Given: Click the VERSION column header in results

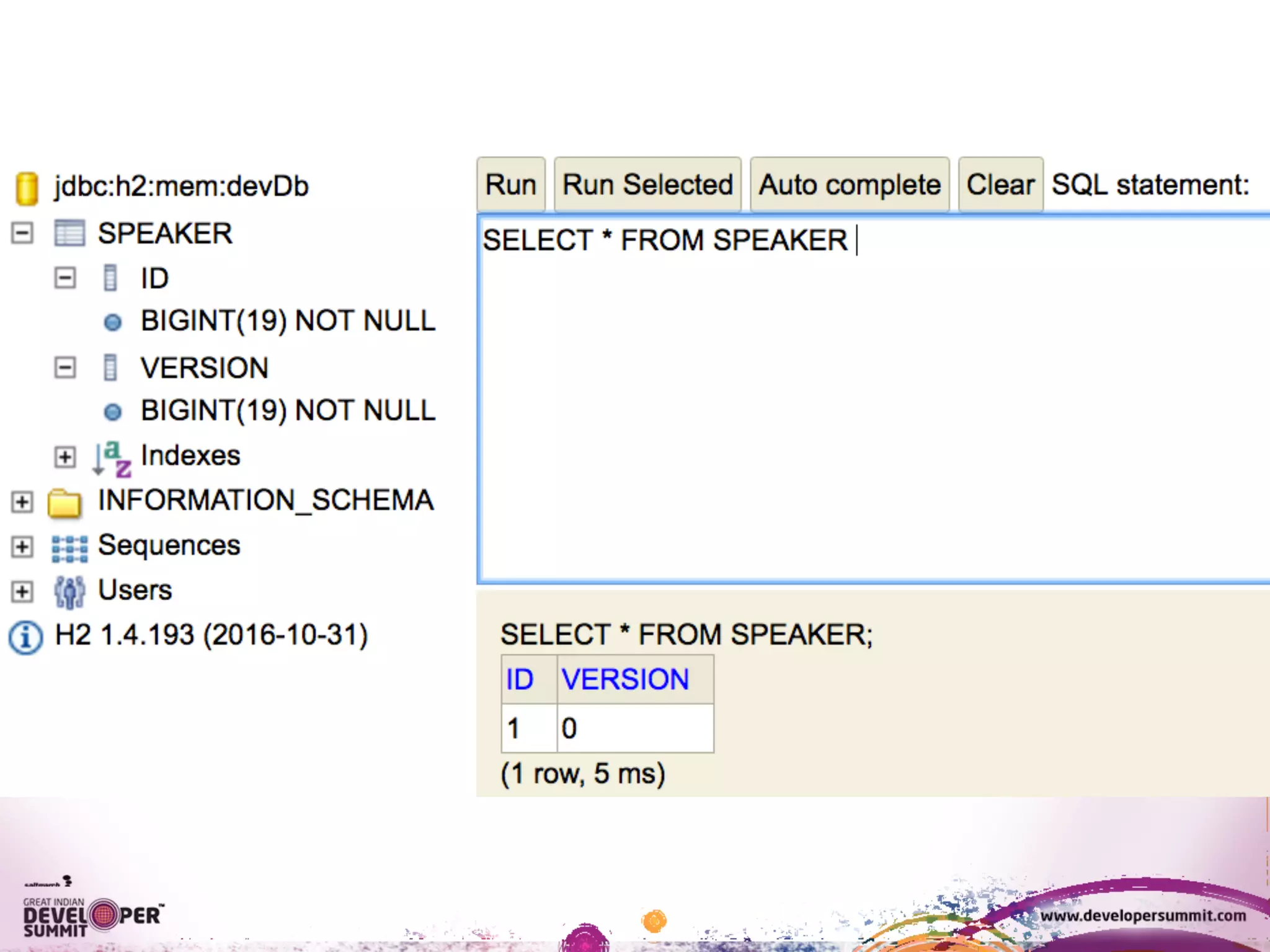Looking at the screenshot, I should click(x=625, y=679).
